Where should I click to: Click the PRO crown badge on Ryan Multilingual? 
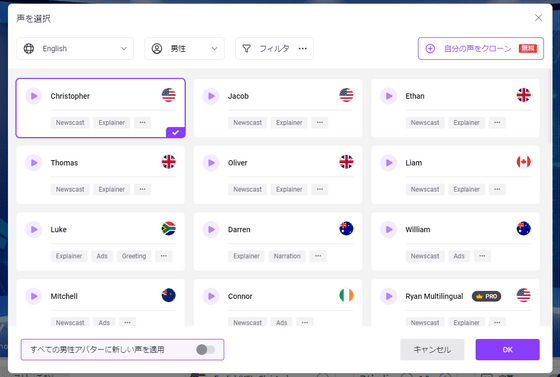pos(486,296)
